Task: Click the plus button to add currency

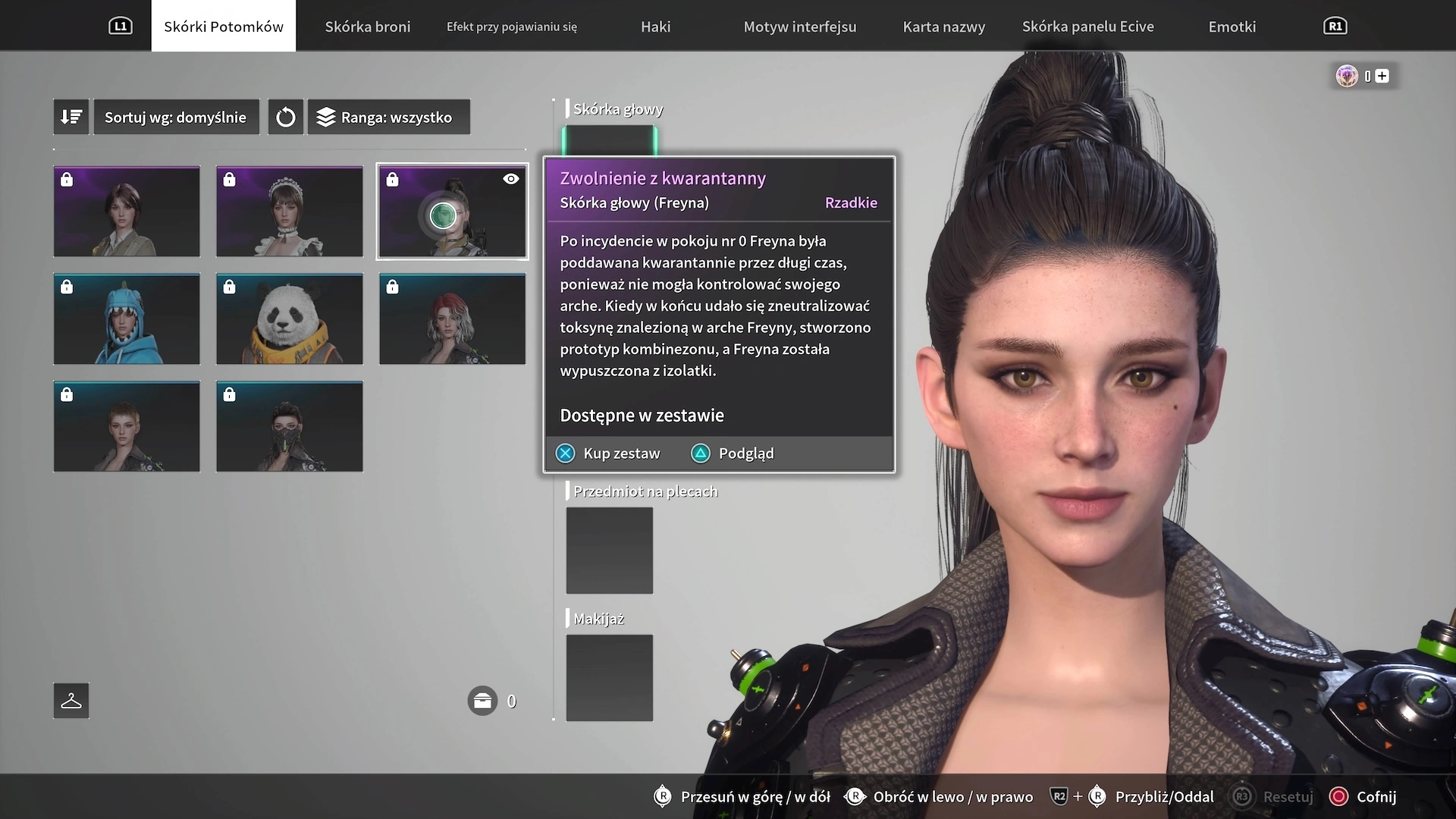Action: coord(1382,76)
